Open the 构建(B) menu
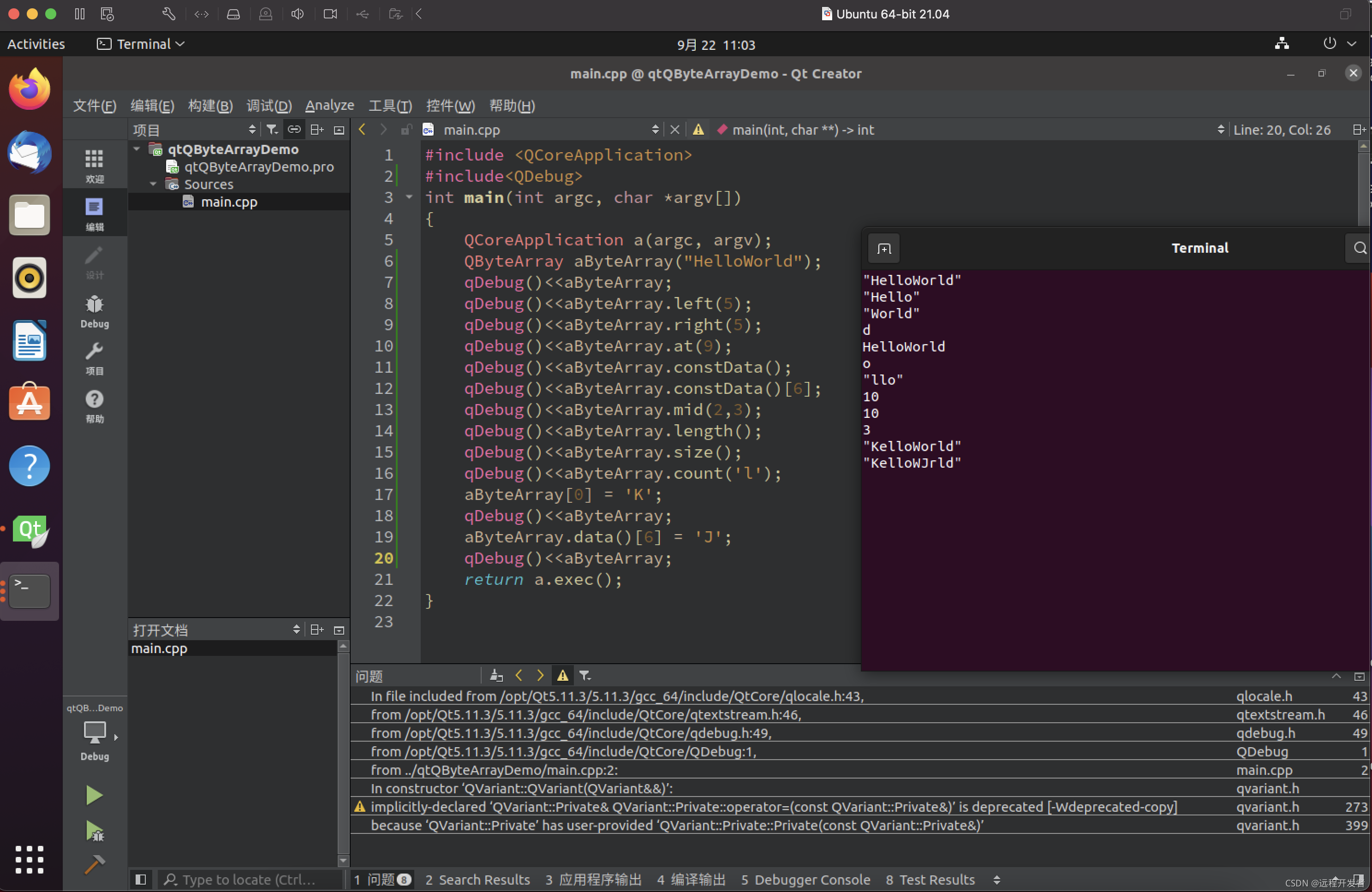This screenshot has width=1372, height=892. [x=210, y=106]
